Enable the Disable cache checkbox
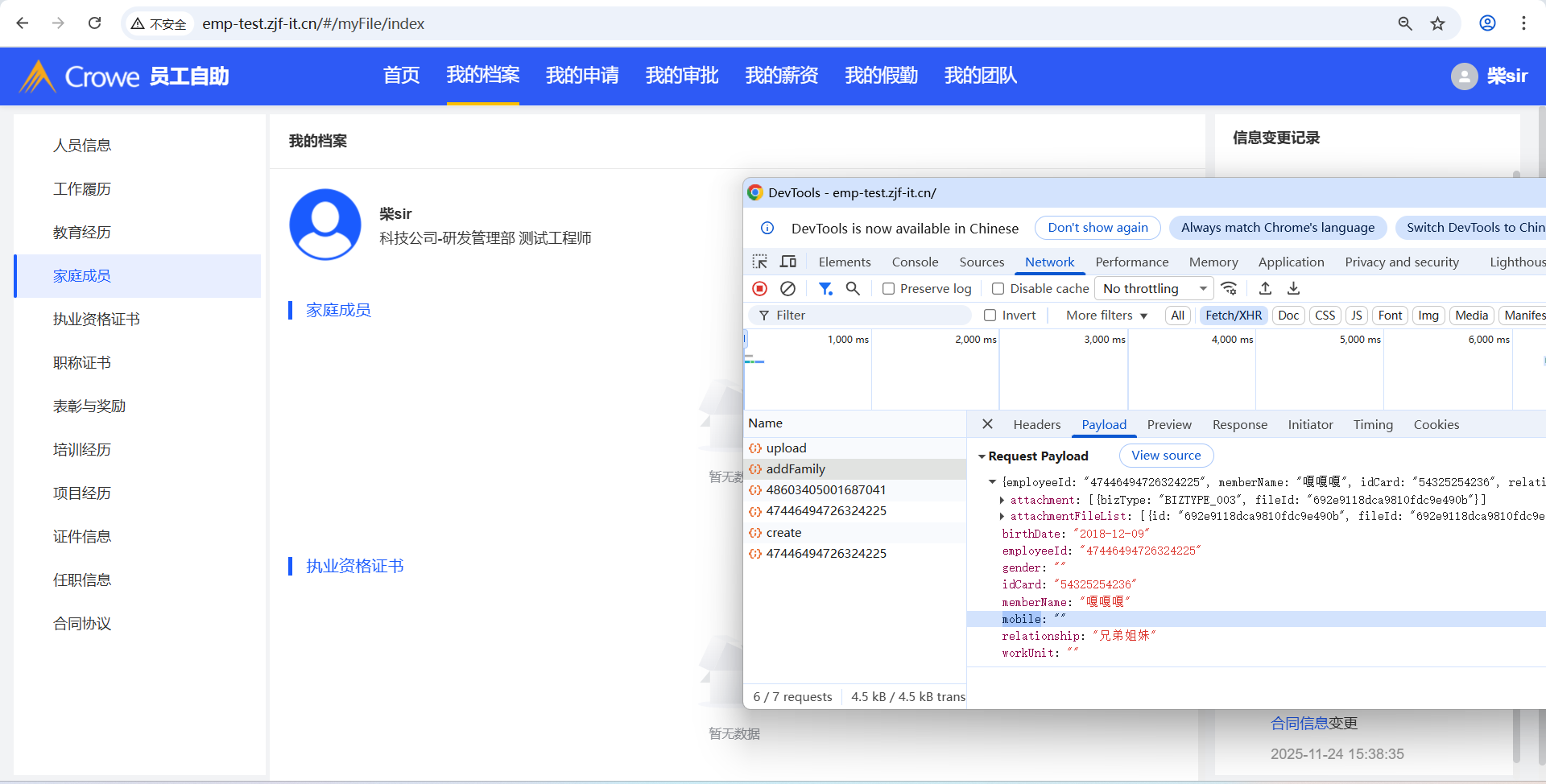This screenshot has height=784, width=1546. pos(998,289)
